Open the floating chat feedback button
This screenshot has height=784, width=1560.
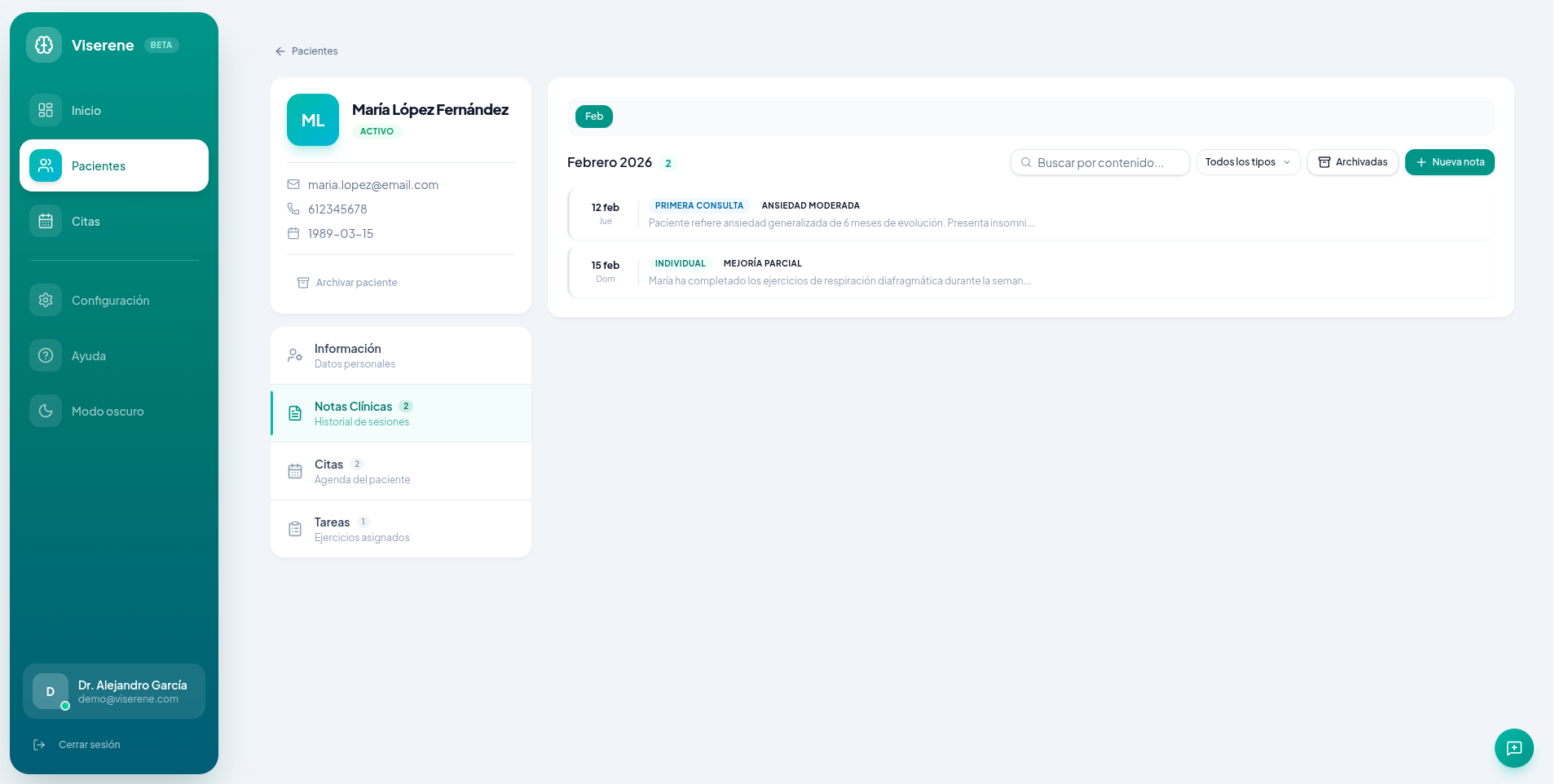point(1514,747)
